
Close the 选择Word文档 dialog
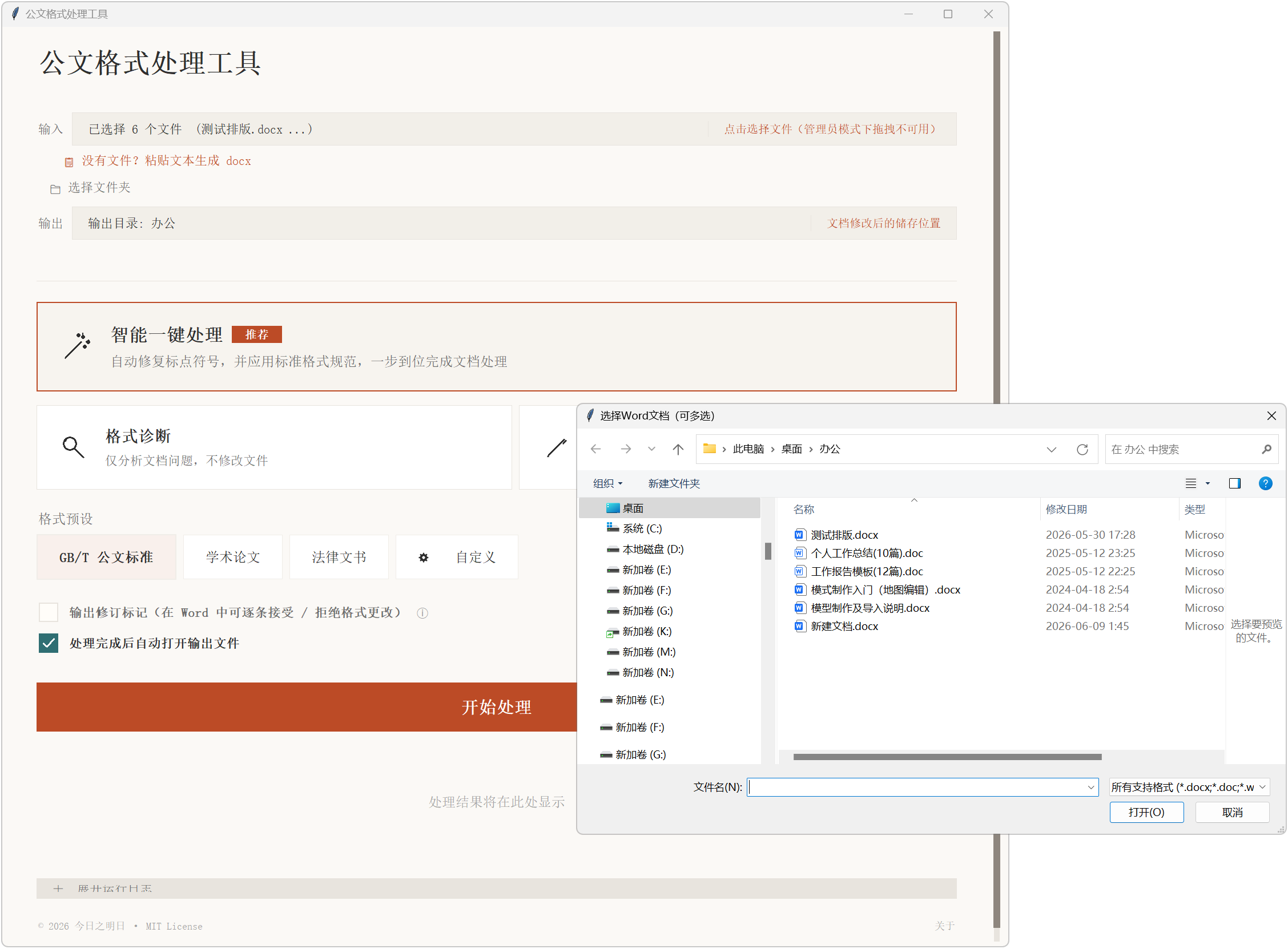[1271, 416]
